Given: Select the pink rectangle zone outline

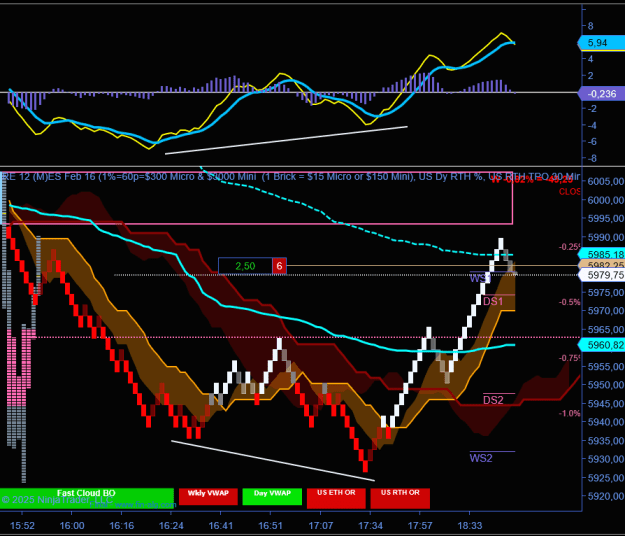Looking at the screenshot, I should pyautogui.click(x=257, y=224).
